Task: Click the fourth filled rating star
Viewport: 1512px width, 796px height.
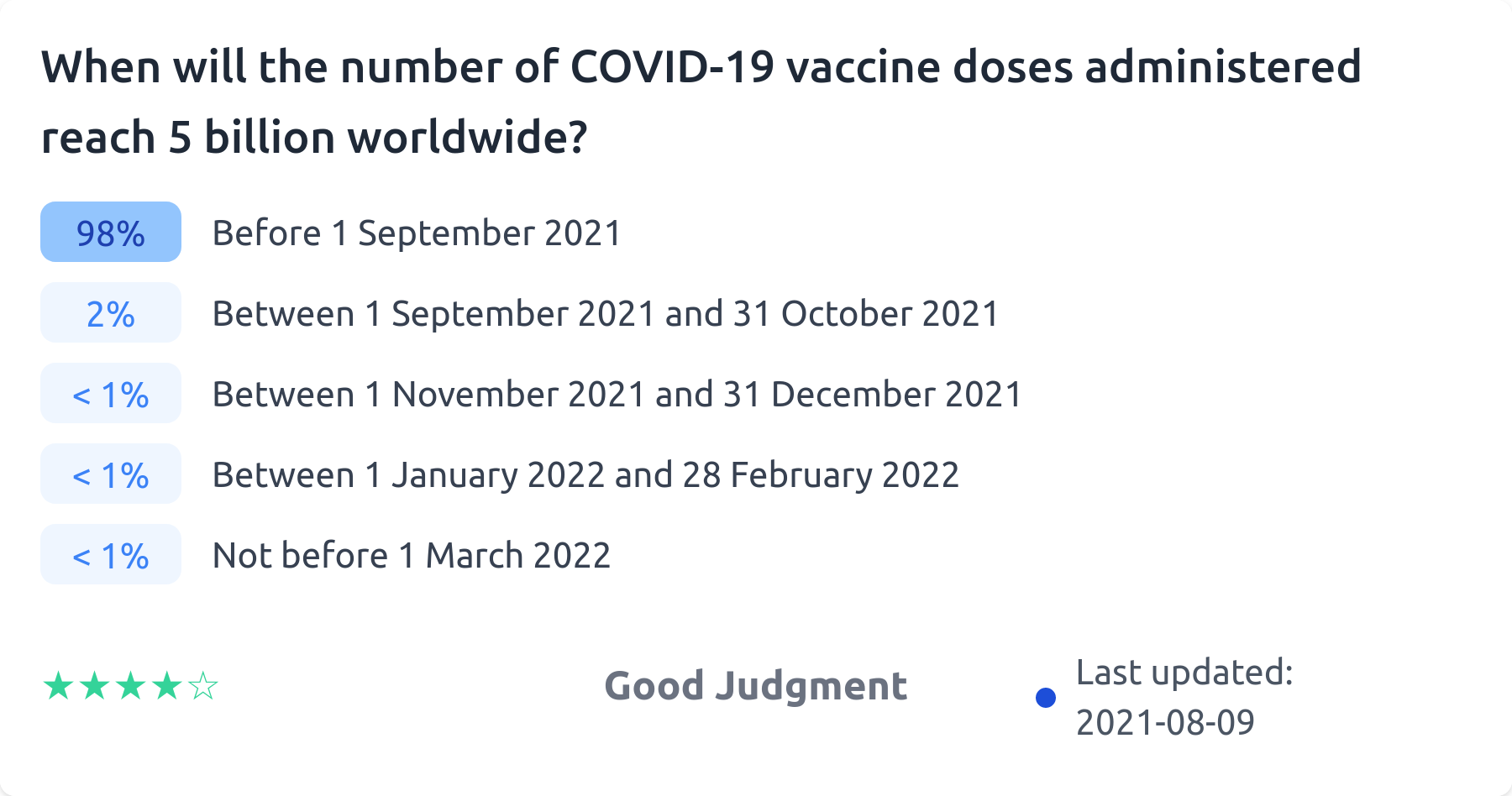Action: pos(166,686)
